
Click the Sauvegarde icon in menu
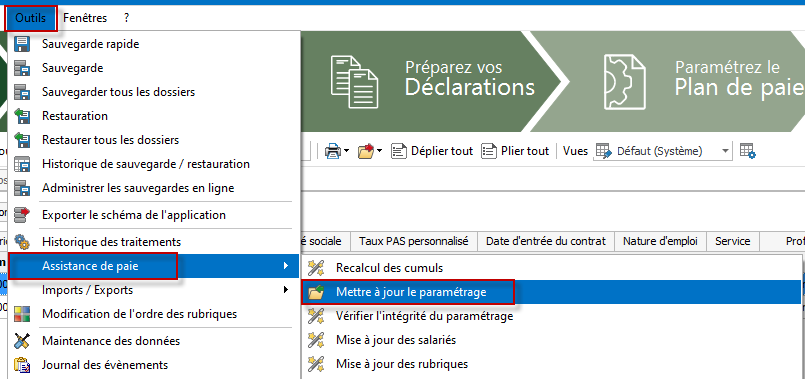(x=22, y=68)
